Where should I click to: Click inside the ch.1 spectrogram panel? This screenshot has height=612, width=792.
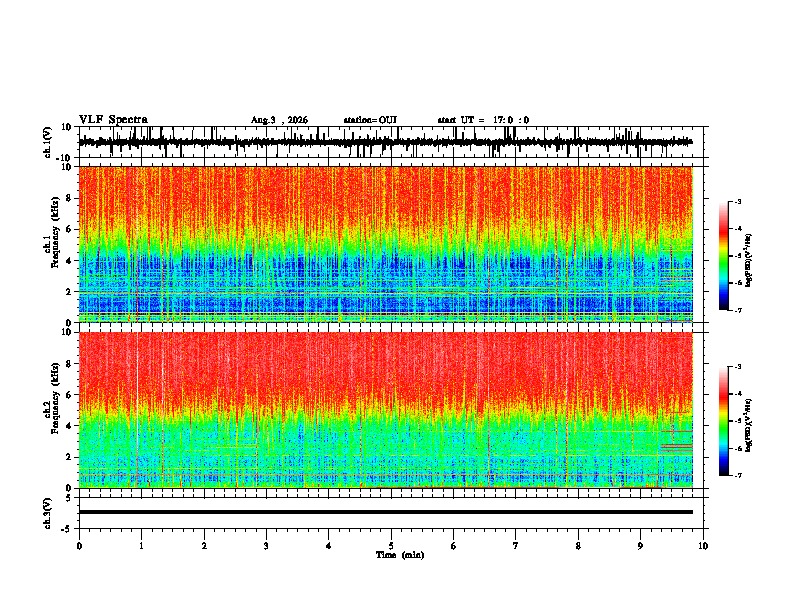pyautogui.click(x=386, y=244)
